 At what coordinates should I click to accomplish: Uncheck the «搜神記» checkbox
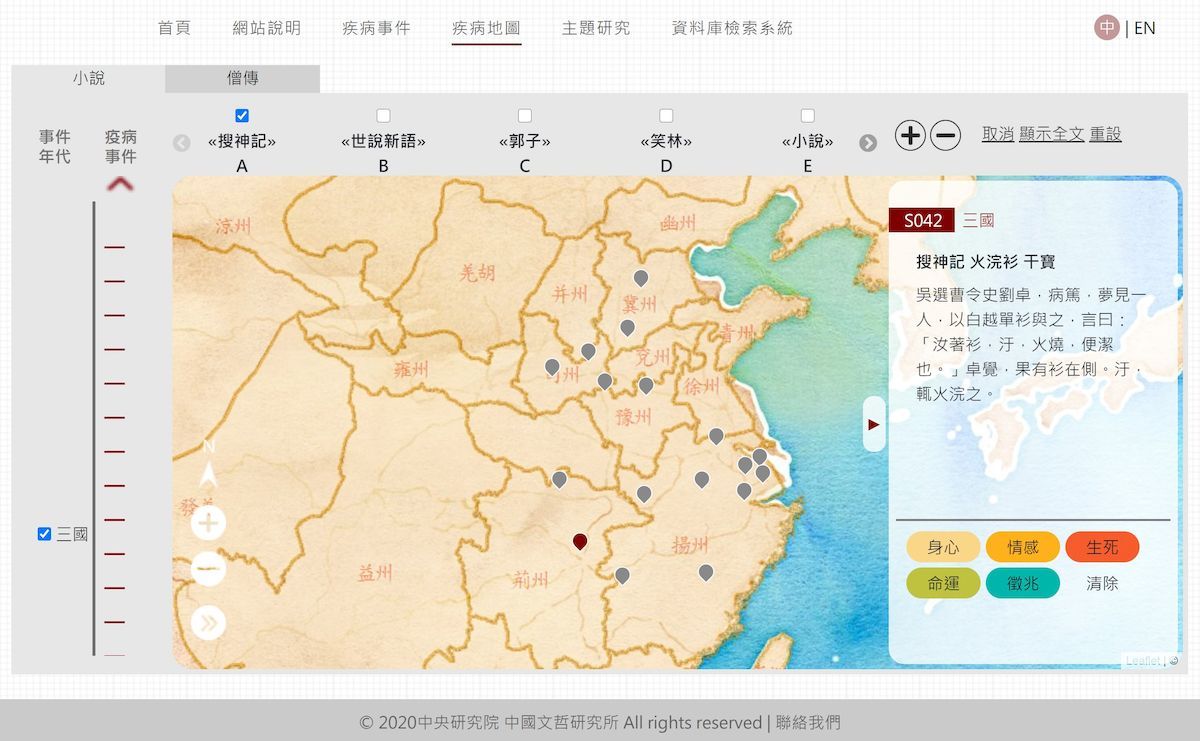242,116
